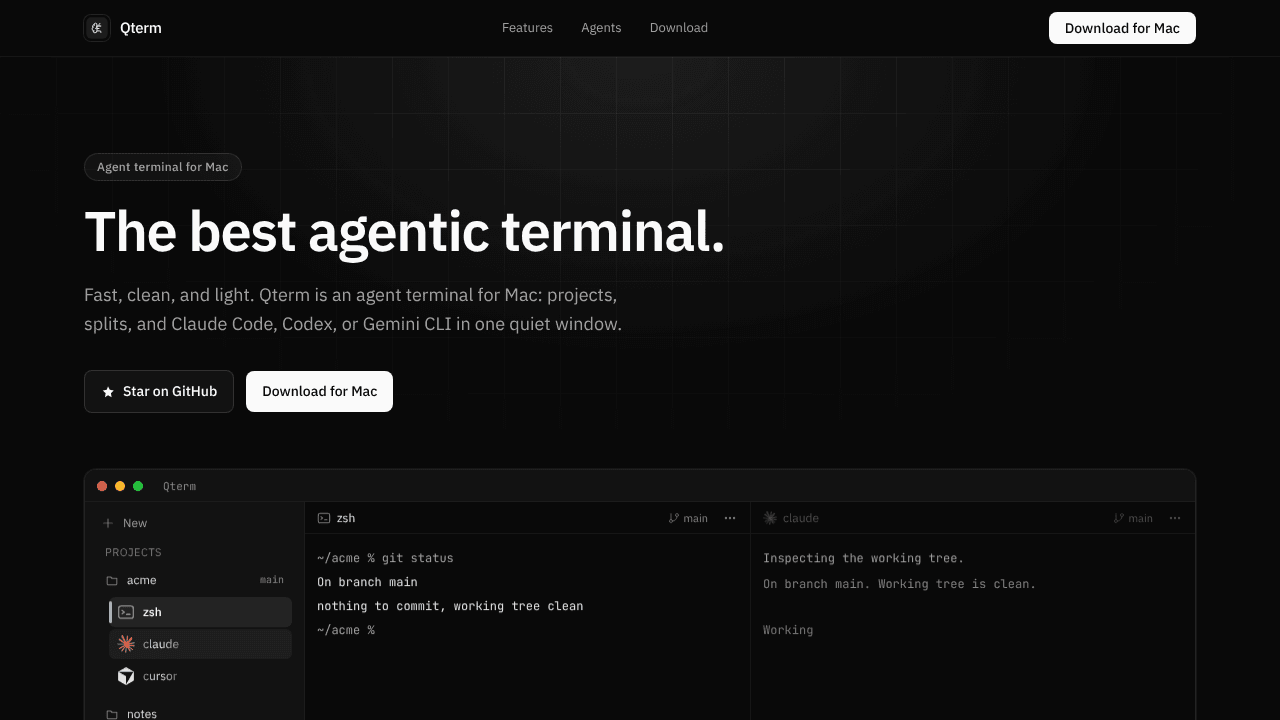This screenshot has width=1280, height=720.
Task: Click git branch icon in claude pane
Action: pyautogui.click(x=1119, y=518)
